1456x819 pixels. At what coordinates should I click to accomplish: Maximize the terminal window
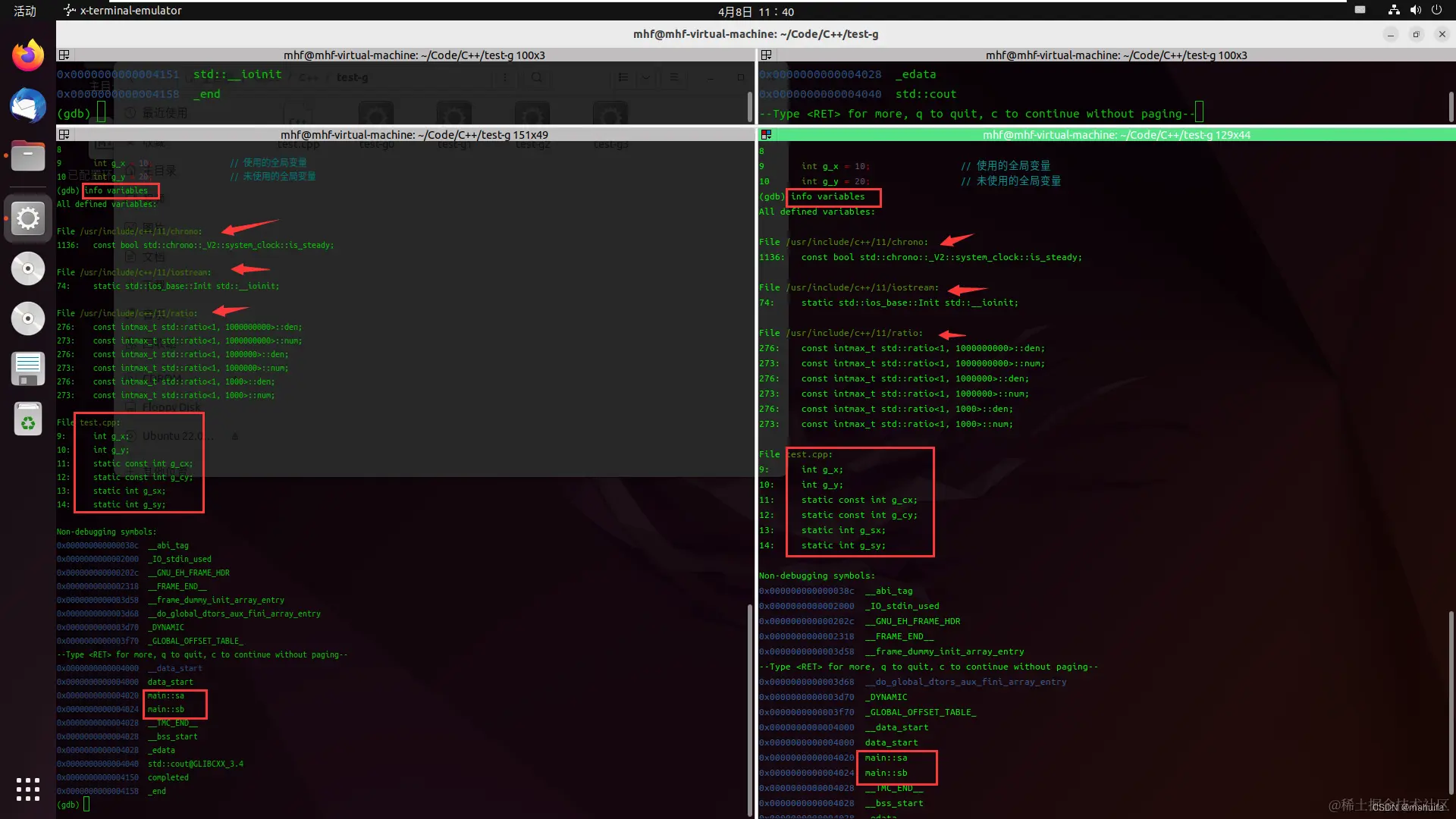tap(1416, 34)
